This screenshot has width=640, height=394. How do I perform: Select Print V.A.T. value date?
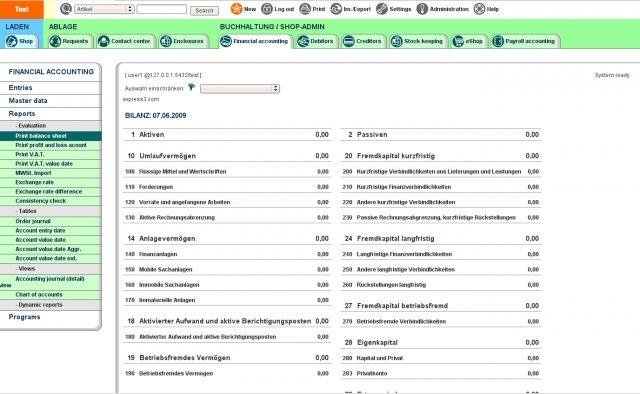coord(51,164)
